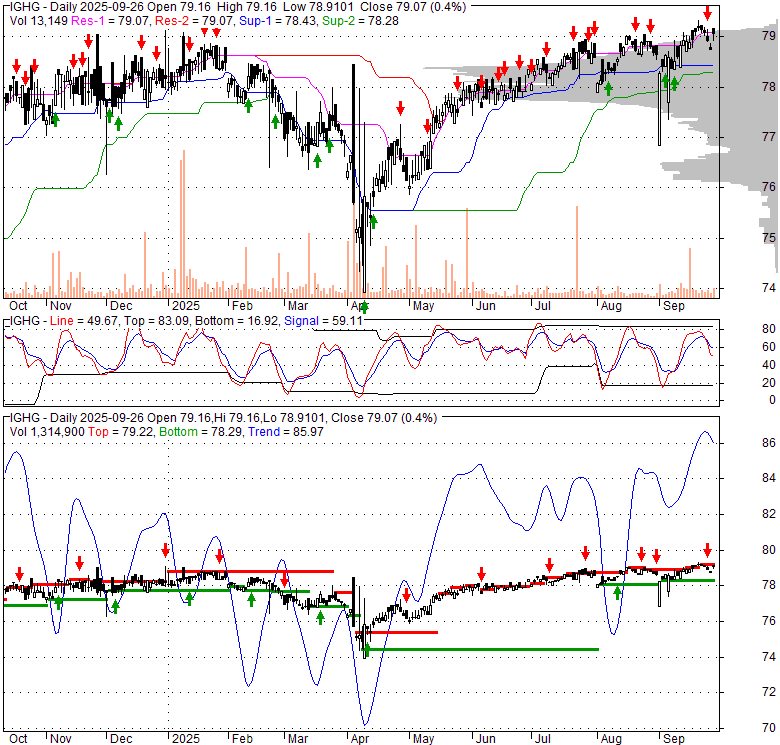This screenshot has width=780, height=745.
Task: Select the Bottom = 16.92 oscillator label
Action: coord(237,321)
